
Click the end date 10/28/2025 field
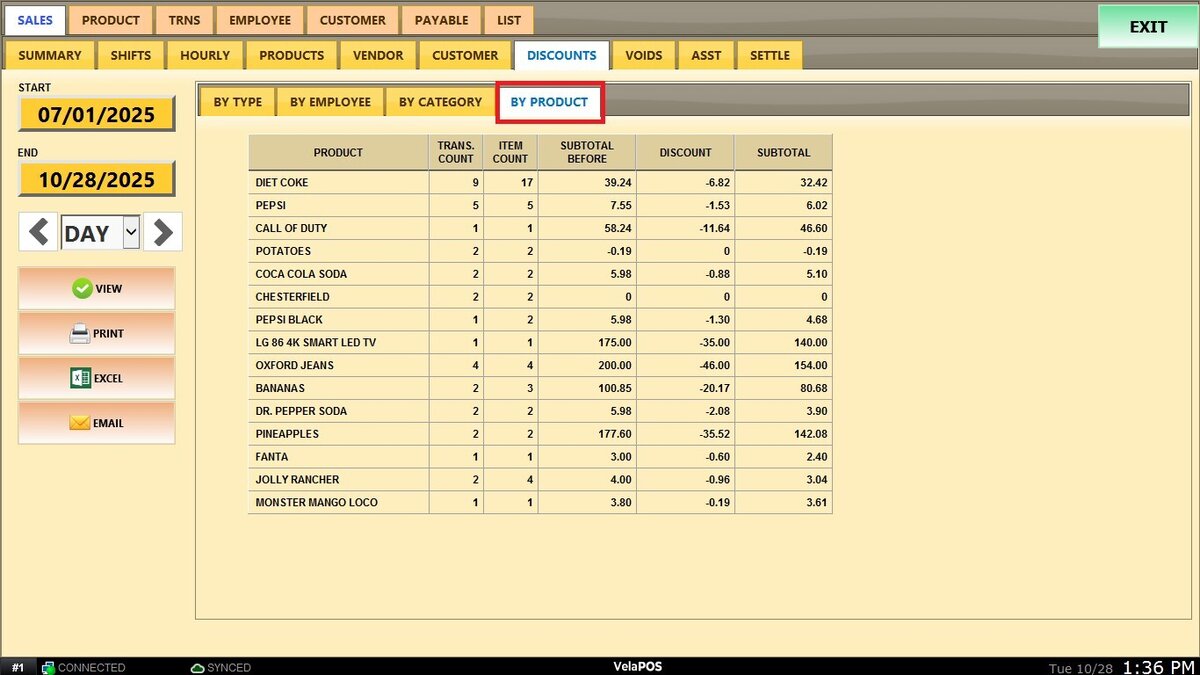(x=96, y=179)
